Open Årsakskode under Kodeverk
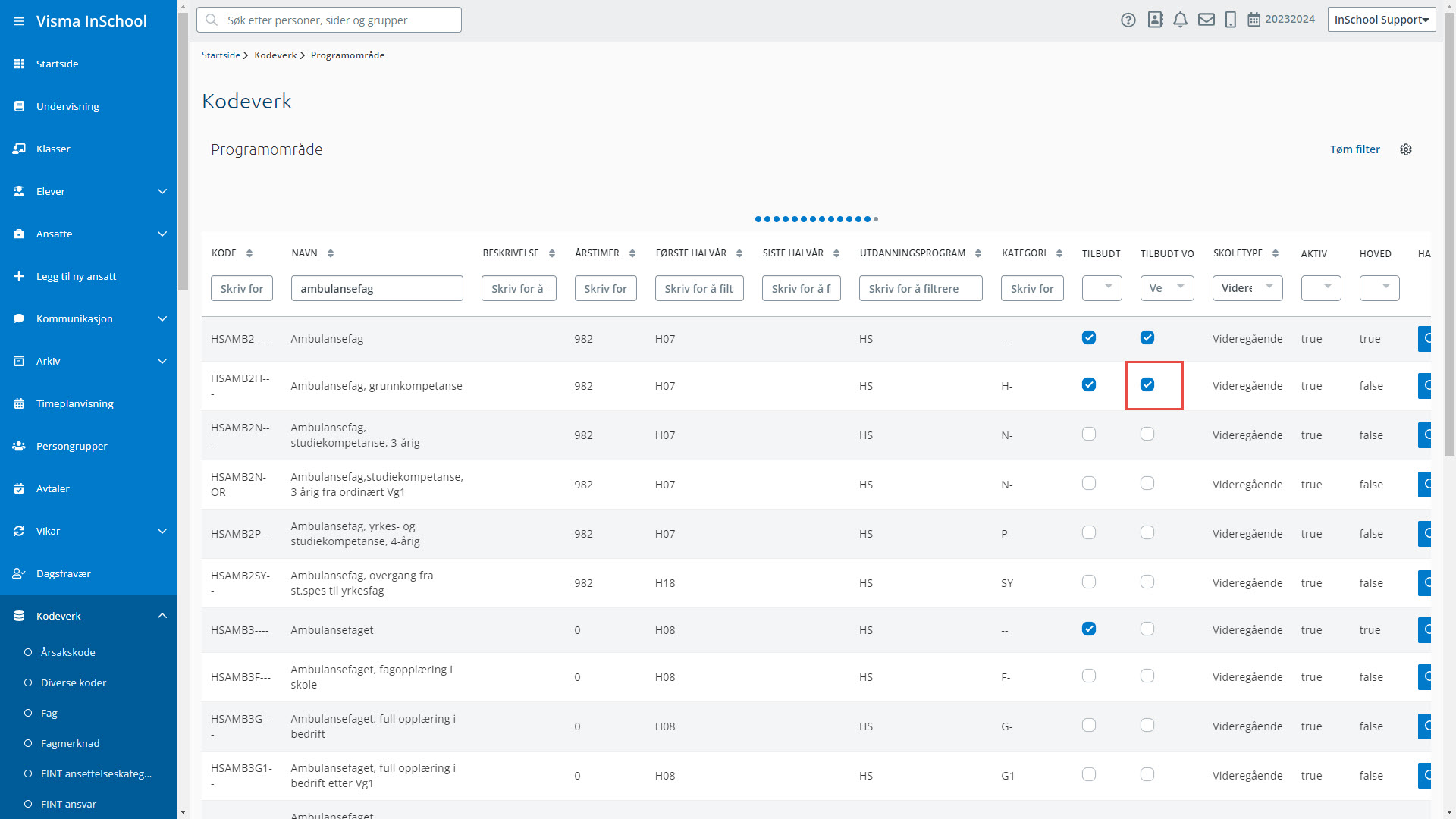This screenshot has width=1456, height=819. [x=68, y=652]
